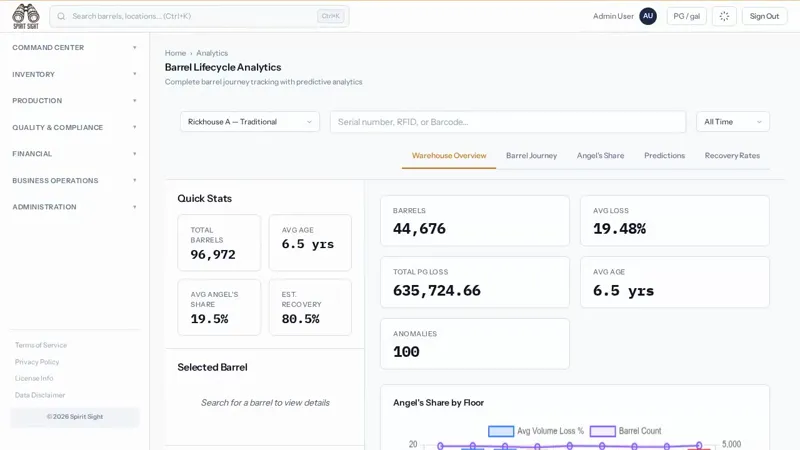
Task: Open the Privacy Policy link
Action: 37,362
